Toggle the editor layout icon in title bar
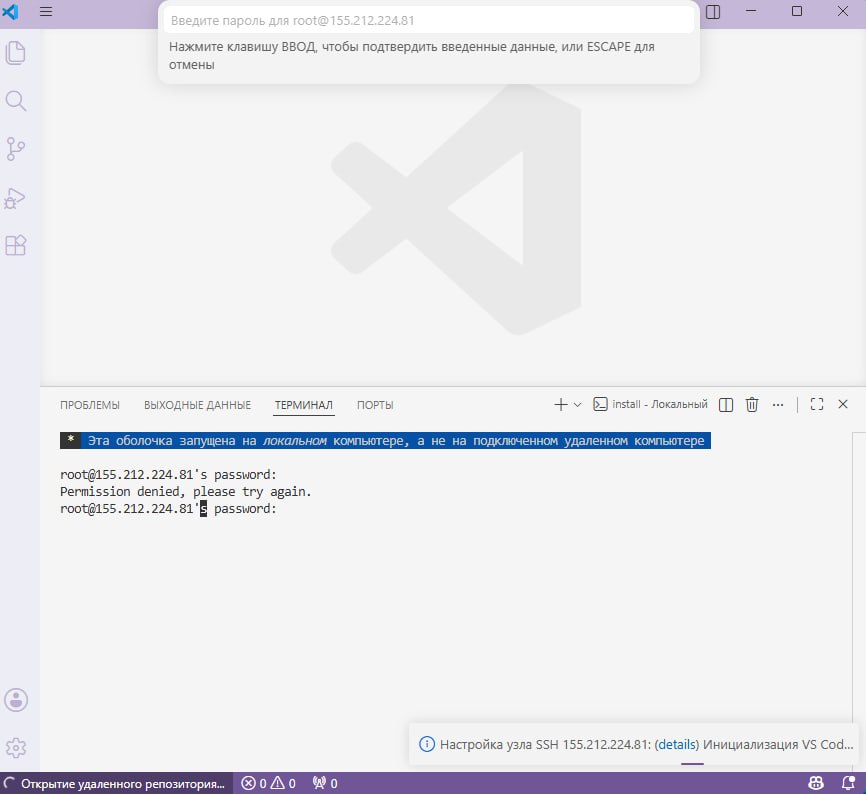 [x=713, y=12]
